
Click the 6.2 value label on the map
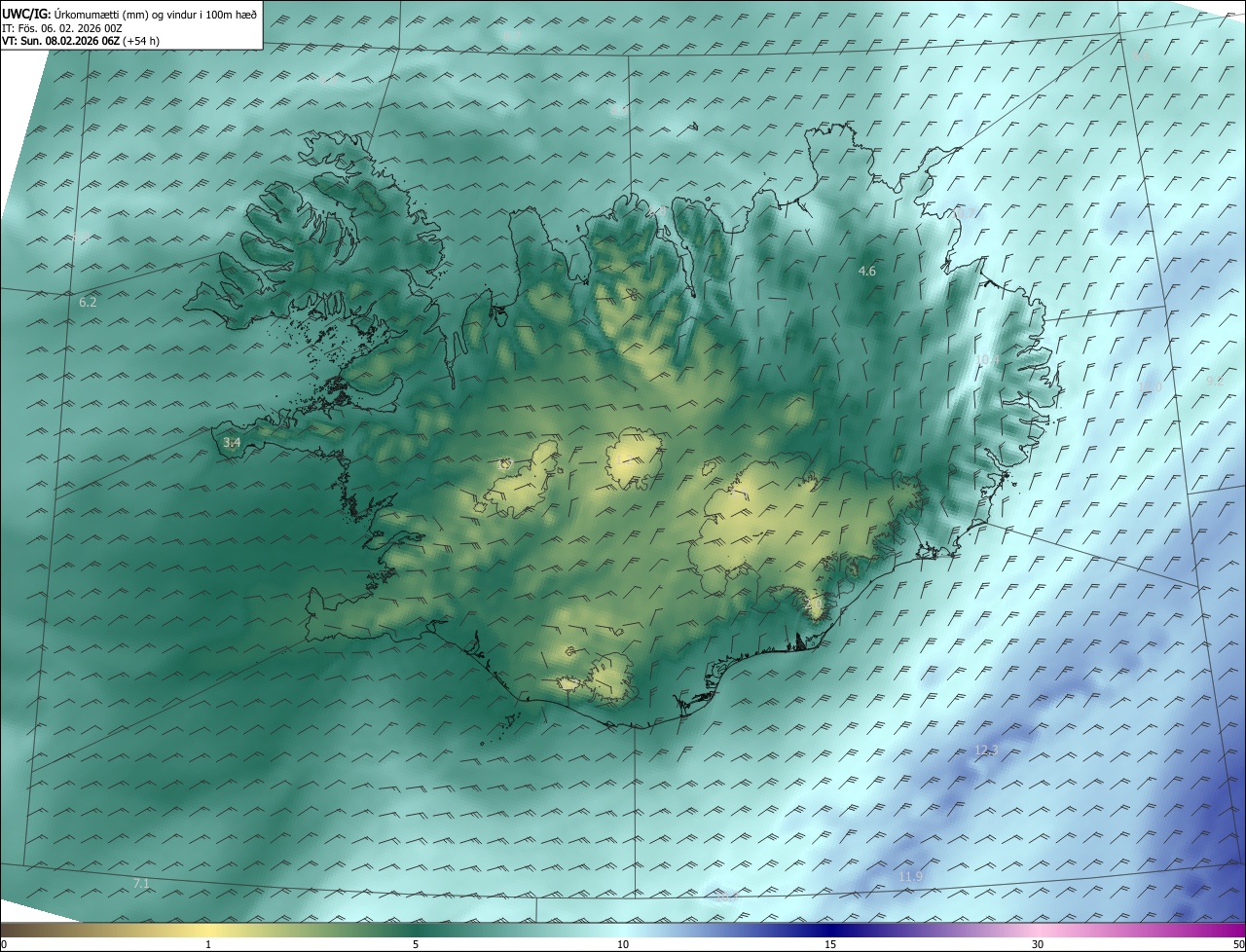coord(88,303)
